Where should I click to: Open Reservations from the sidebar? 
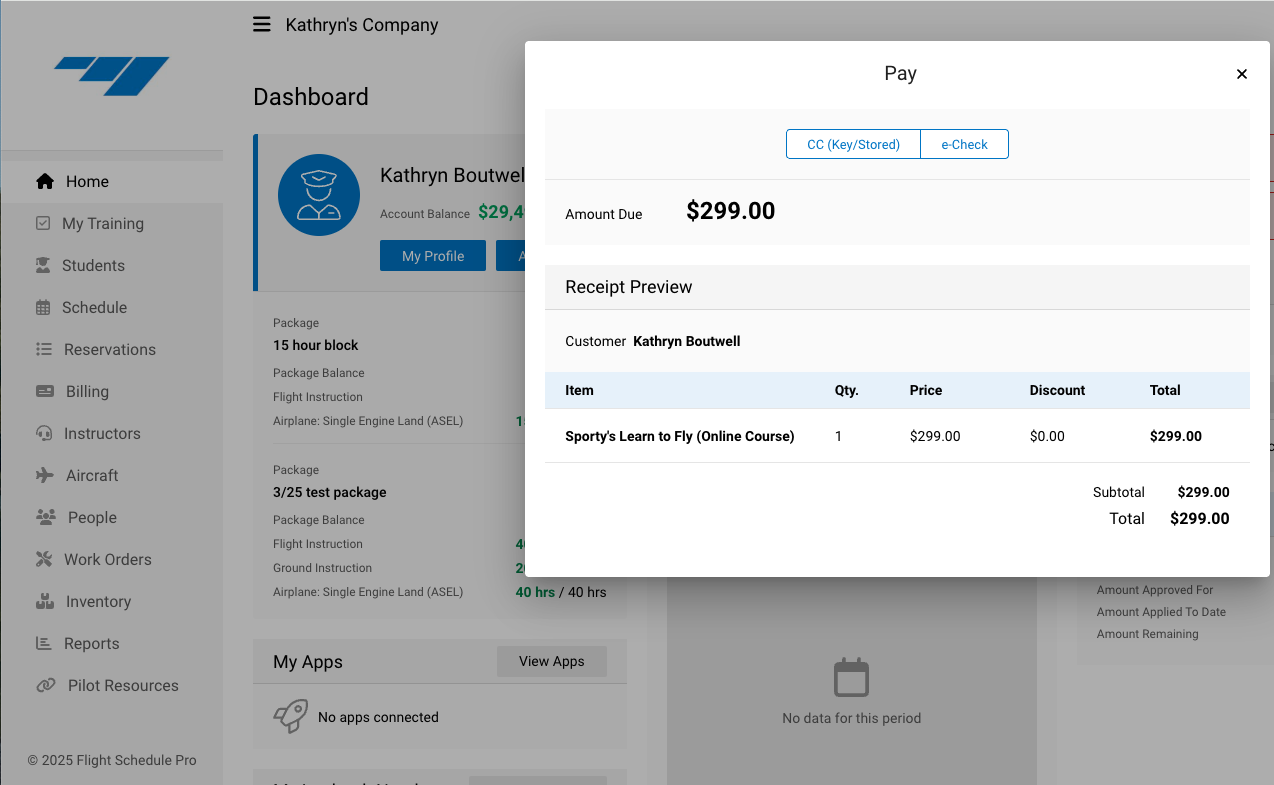click(x=112, y=349)
